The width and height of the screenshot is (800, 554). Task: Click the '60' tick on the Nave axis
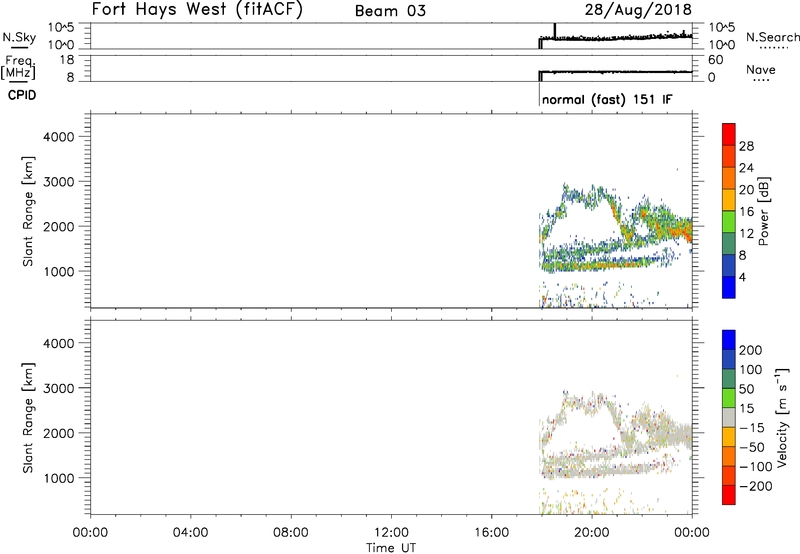[x=715, y=60]
